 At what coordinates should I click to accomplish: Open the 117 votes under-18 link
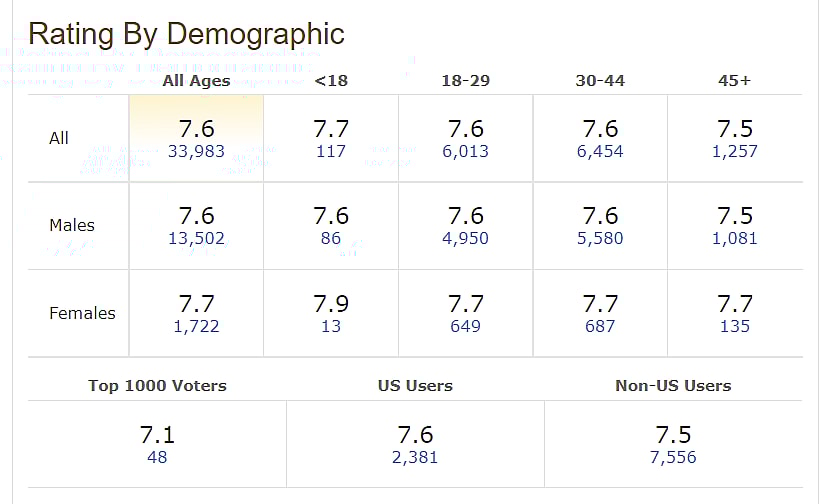click(x=331, y=152)
